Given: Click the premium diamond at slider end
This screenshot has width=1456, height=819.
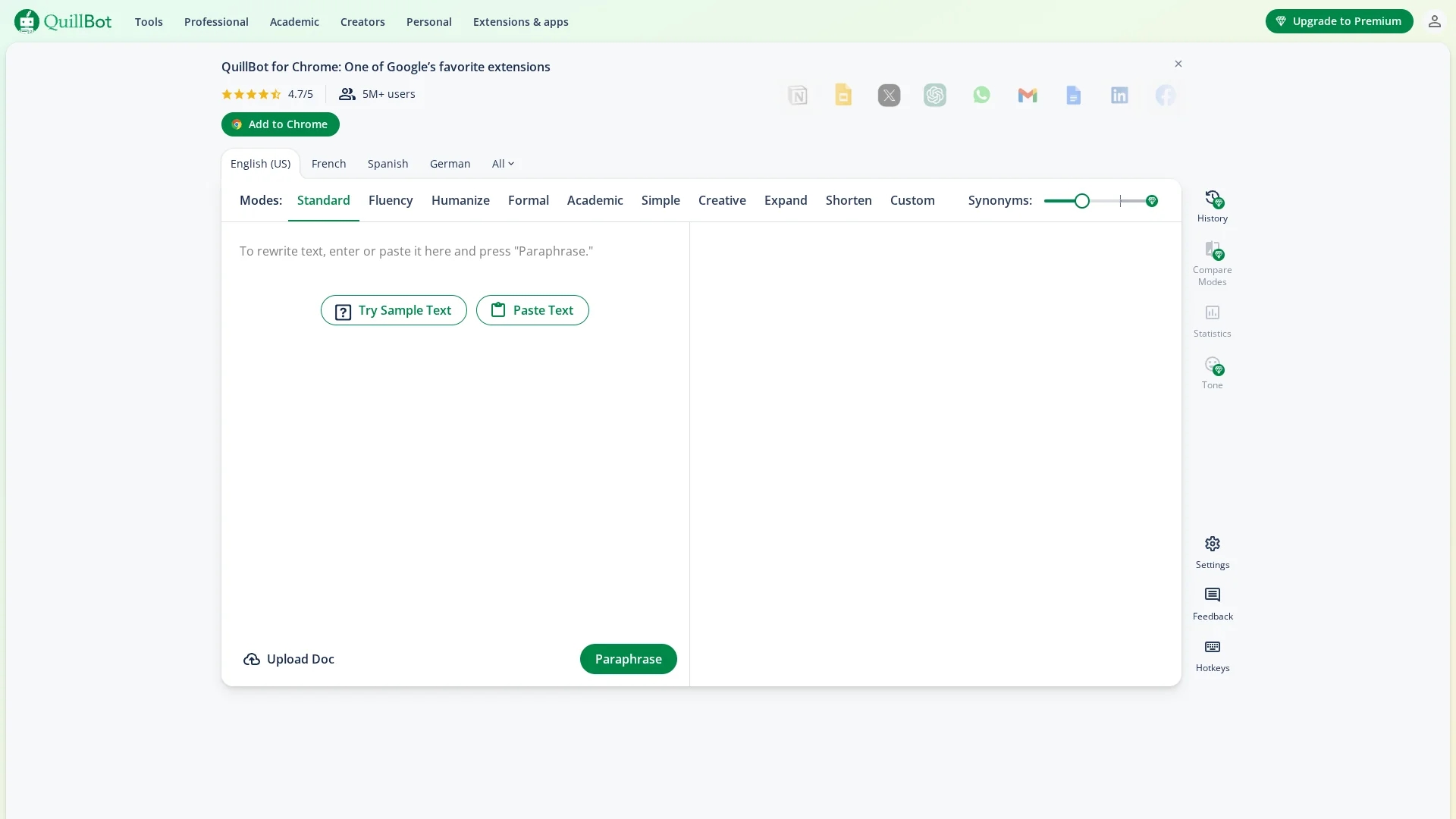Looking at the screenshot, I should tap(1152, 201).
